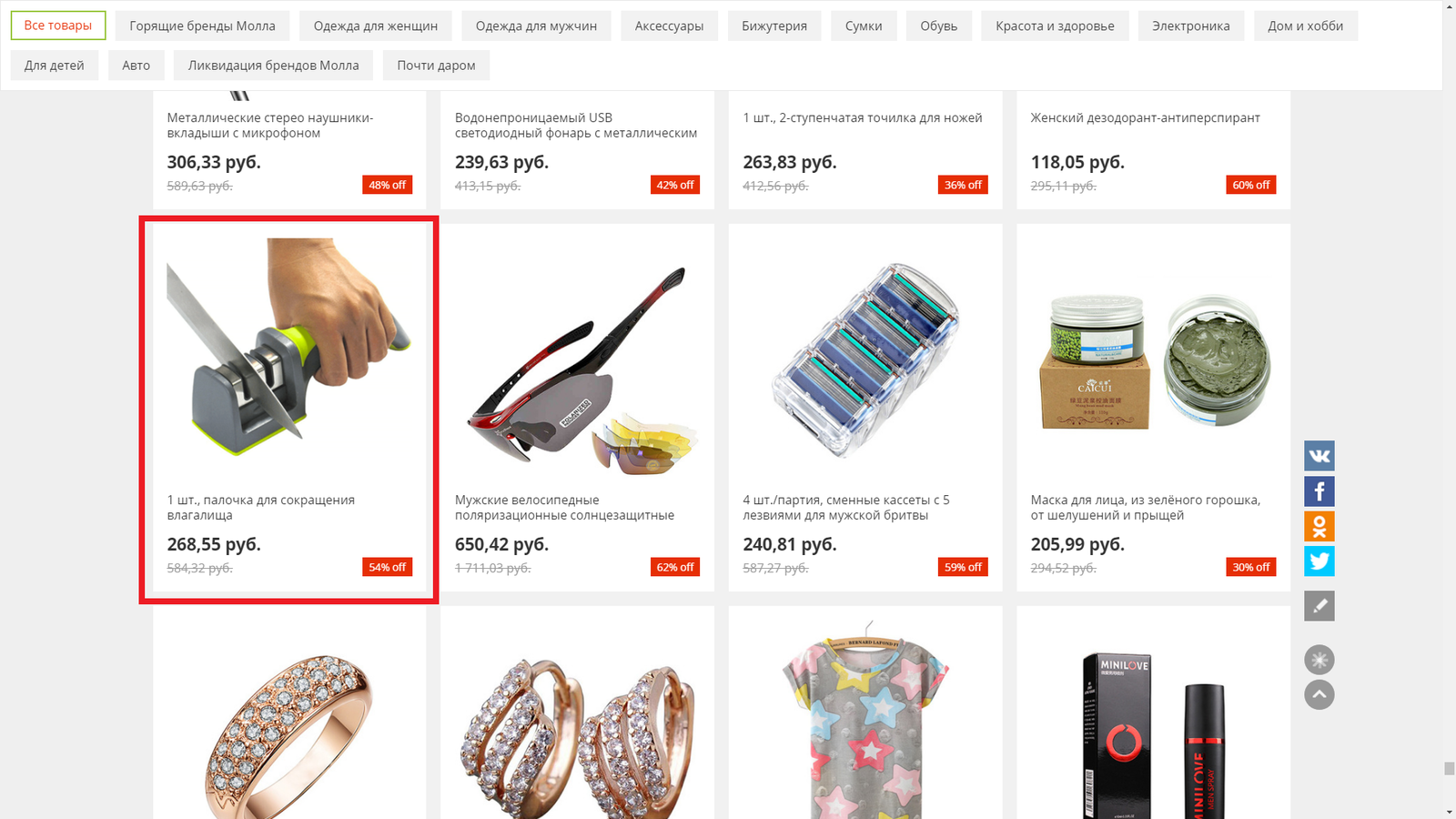The height and width of the screenshot is (819, 1456).
Task: Go back to top arrow button
Action: coord(1319,695)
